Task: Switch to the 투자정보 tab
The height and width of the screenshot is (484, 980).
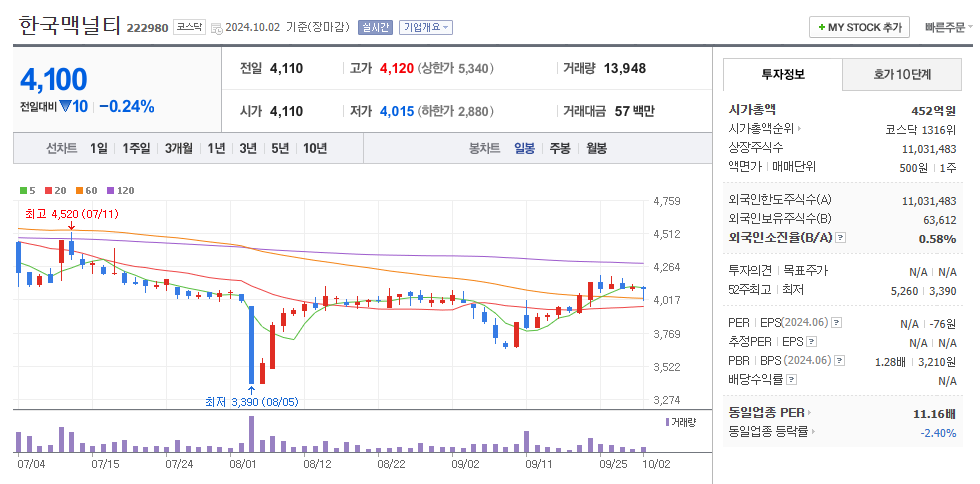Action: coord(782,74)
